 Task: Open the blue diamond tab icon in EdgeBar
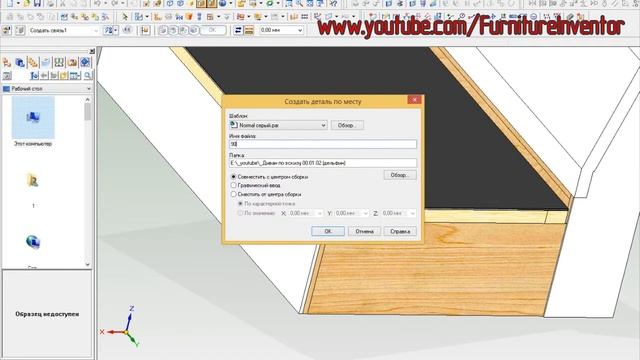pos(85,62)
